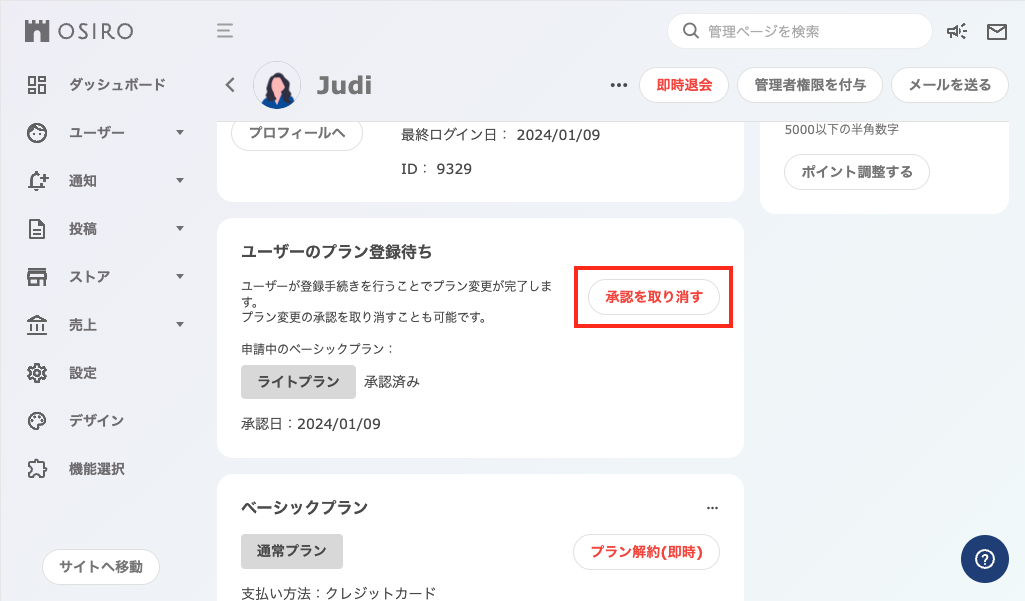Click the back arrow beside Judi's avatar
This screenshot has width=1025, height=601.
(x=229, y=84)
